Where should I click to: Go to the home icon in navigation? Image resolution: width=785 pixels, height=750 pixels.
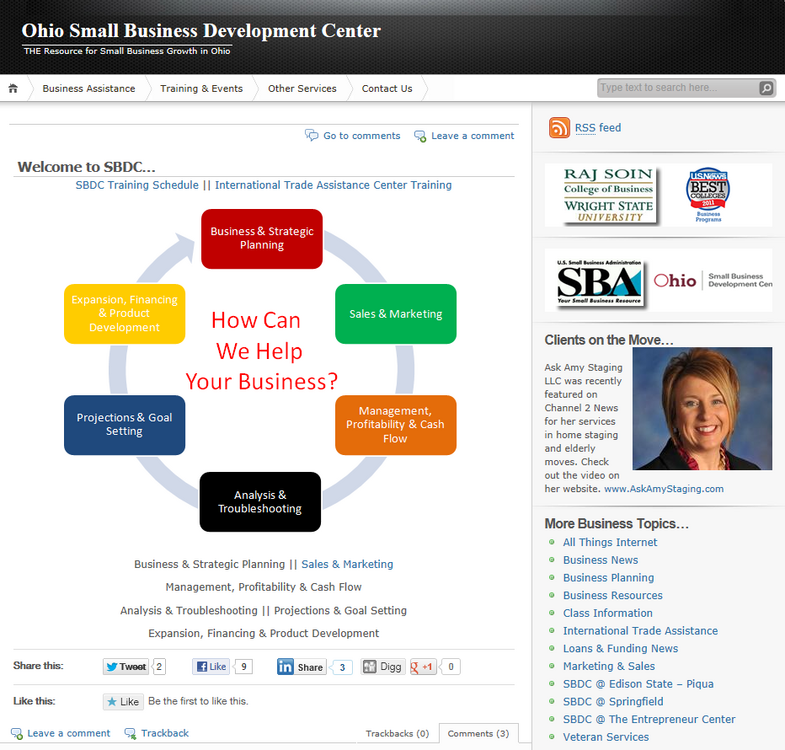click(x=13, y=89)
